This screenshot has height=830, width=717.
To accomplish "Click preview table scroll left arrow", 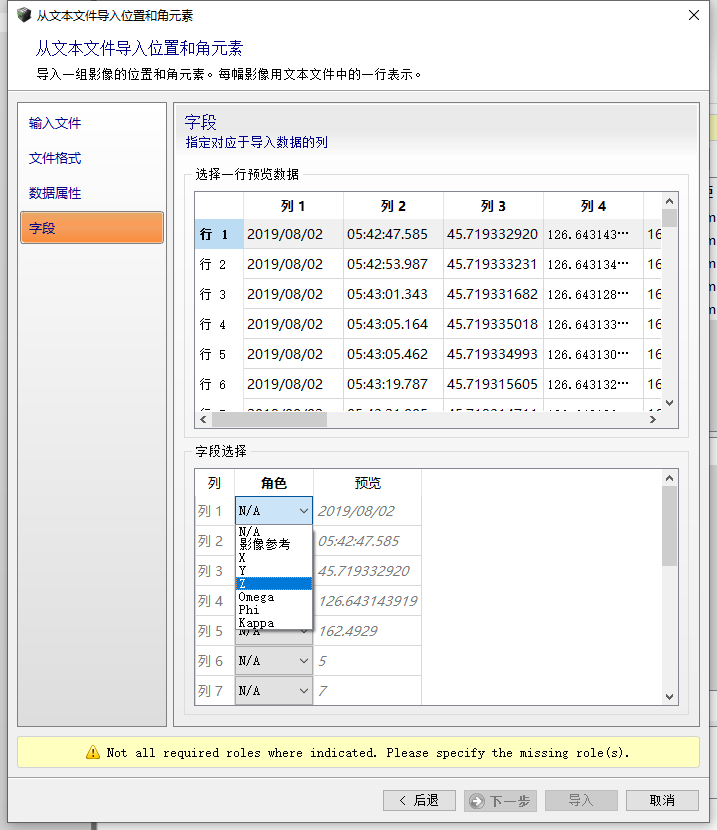I will (x=203, y=419).
